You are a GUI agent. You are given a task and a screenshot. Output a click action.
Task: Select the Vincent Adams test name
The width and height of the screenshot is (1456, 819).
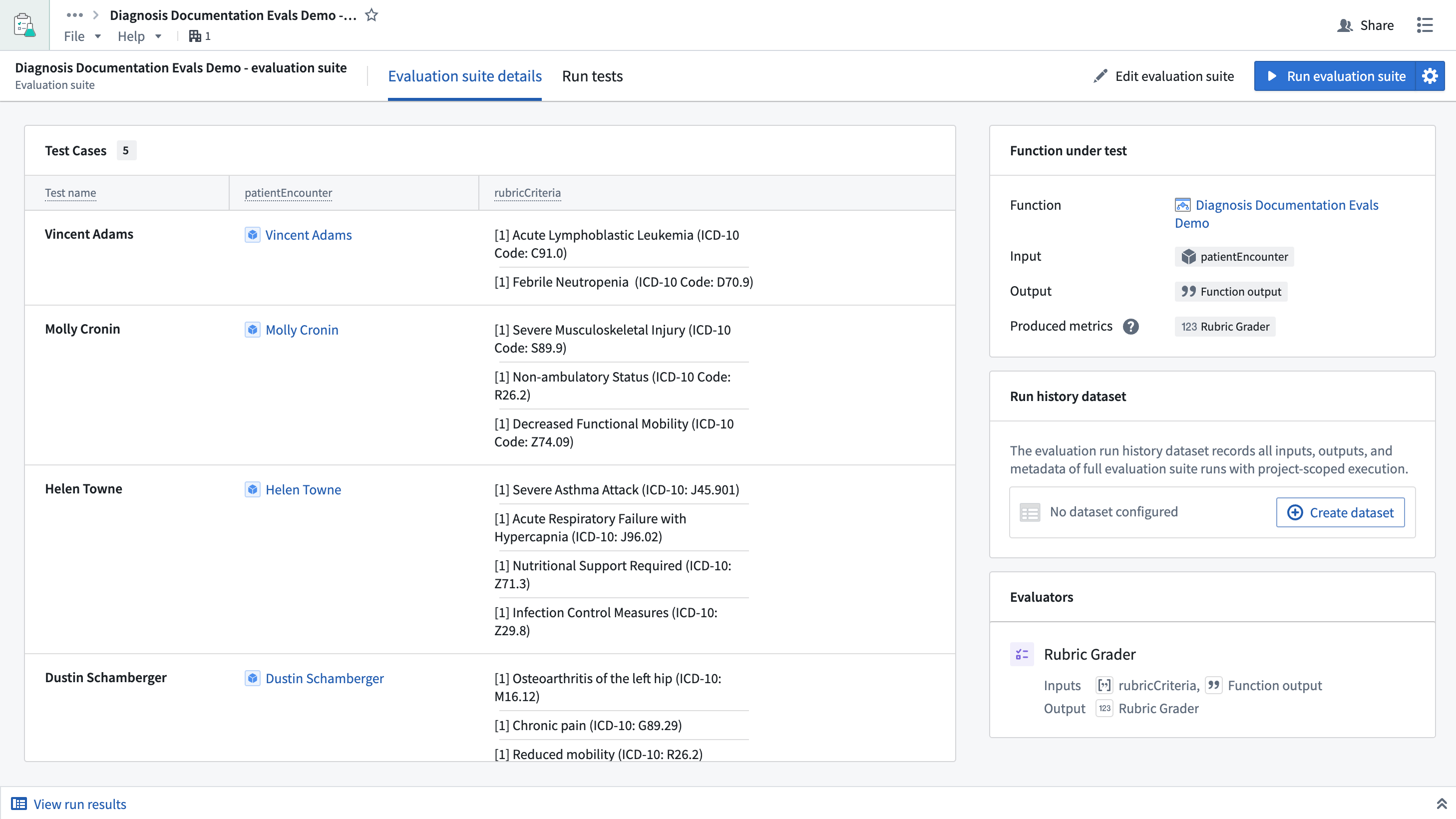point(89,234)
